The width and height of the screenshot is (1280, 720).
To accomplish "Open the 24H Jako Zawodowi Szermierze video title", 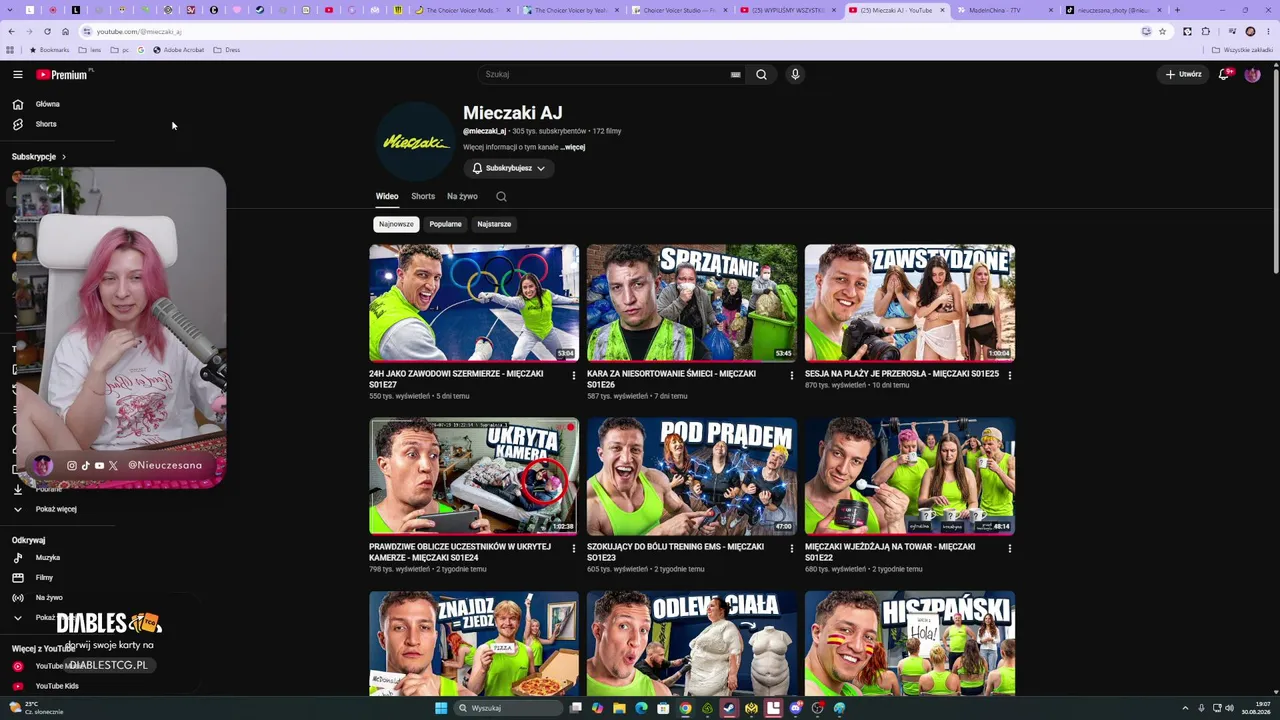I will (x=456, y=379).
